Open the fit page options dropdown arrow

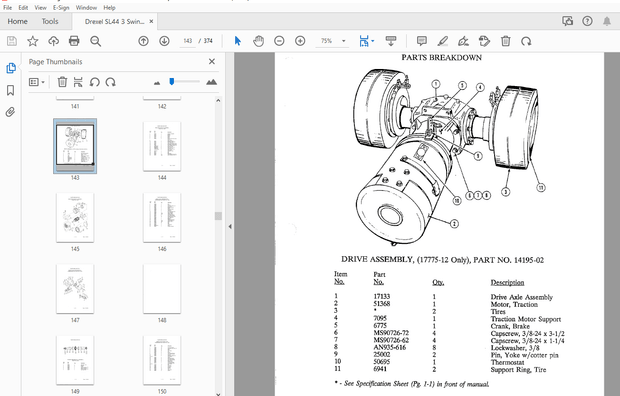373,41
